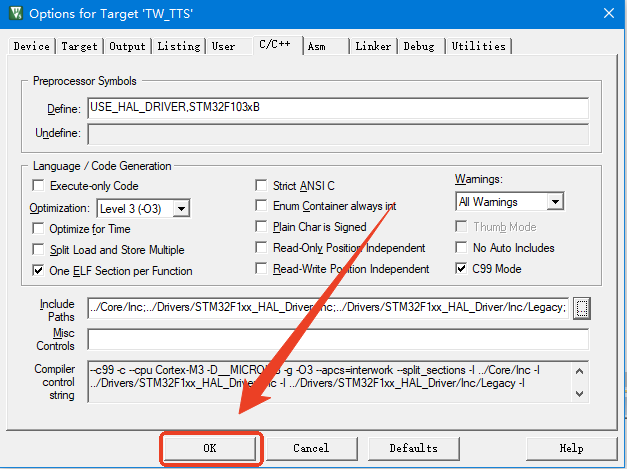This screenshot has width=627, height=469.
Task: Toggle the Optimize for Time checkbox
Action: click(x=38, y=229)
